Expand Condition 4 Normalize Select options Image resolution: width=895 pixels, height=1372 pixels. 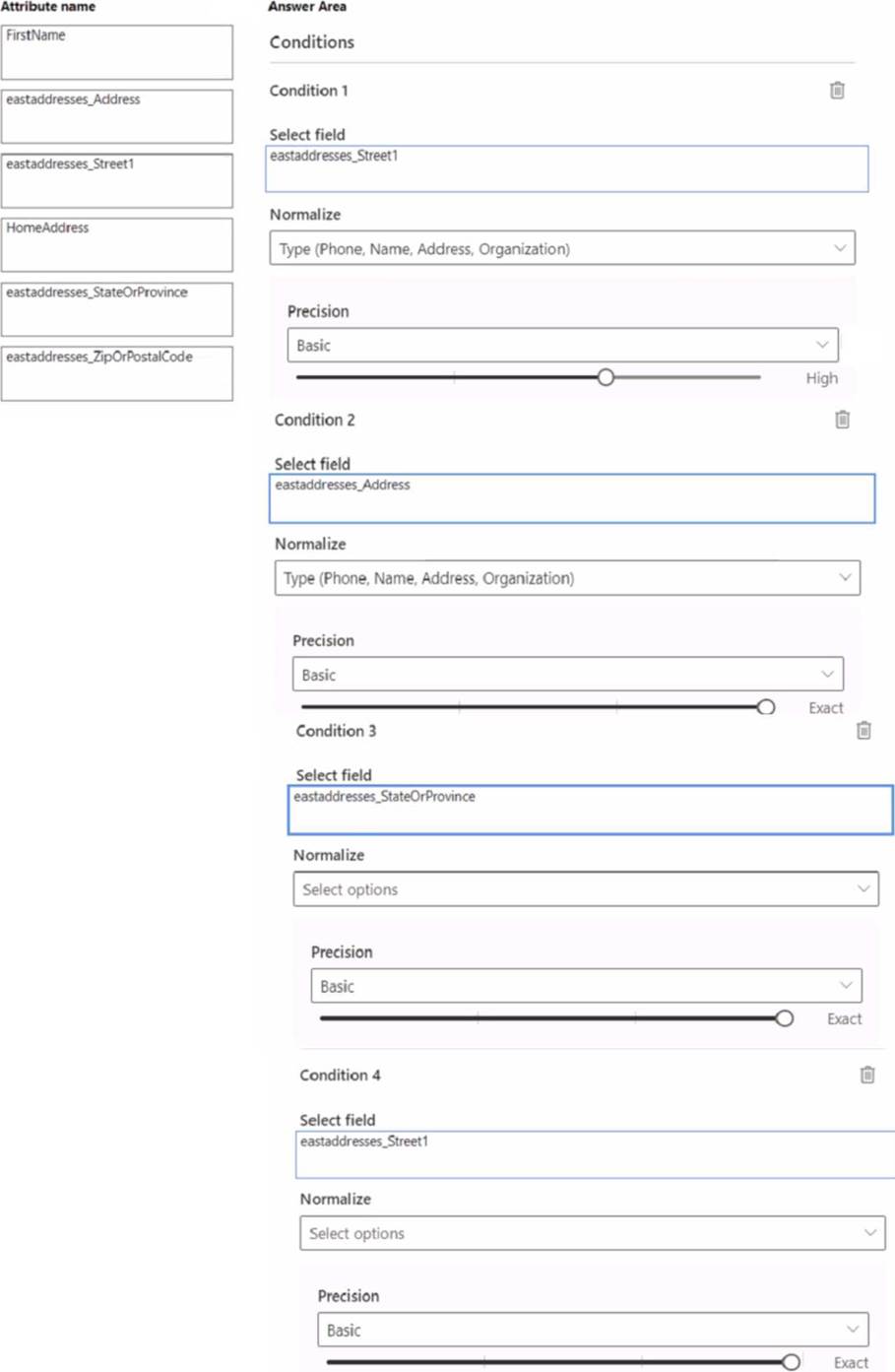click(592, 1233)
